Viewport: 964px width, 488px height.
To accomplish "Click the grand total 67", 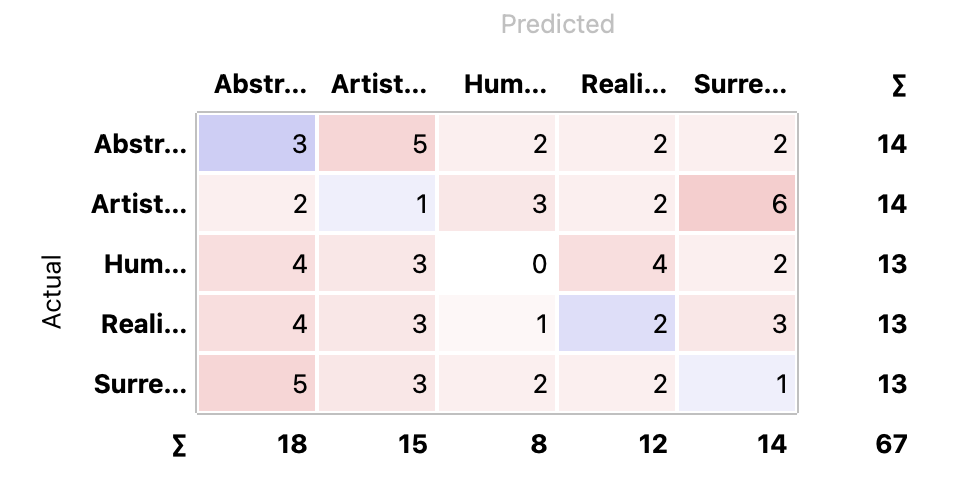I will pyautogui.click(x=891, y=444).
